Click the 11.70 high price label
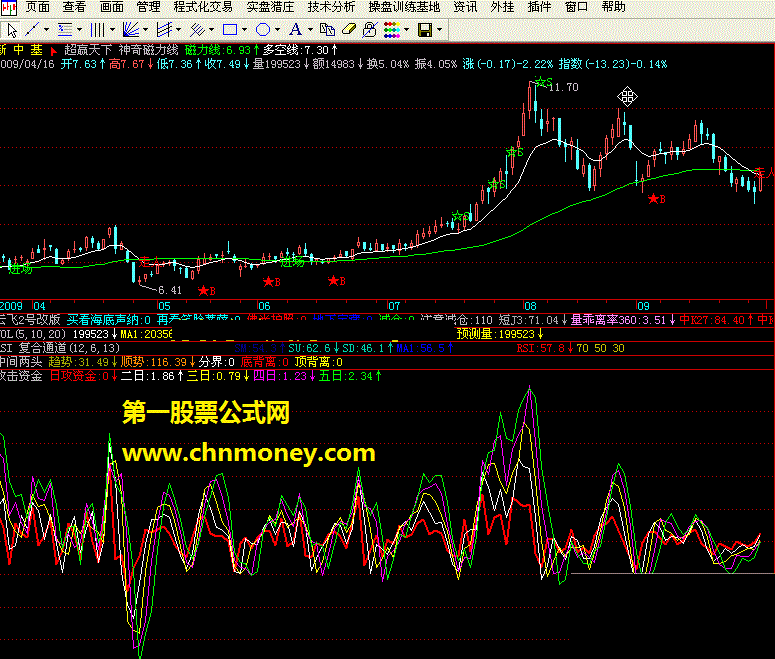The image size is (775, 659). coord(563,88)
